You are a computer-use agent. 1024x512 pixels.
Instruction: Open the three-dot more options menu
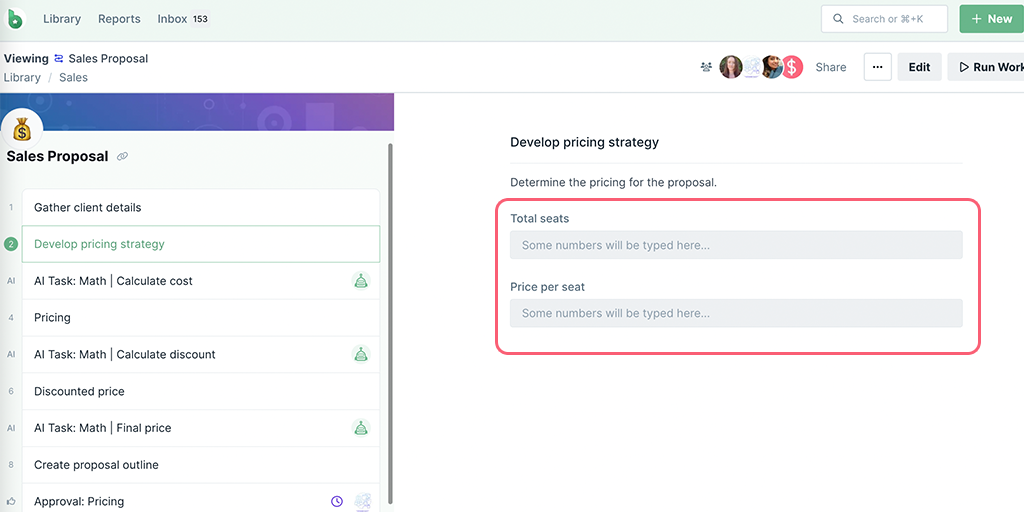point(878,67)
